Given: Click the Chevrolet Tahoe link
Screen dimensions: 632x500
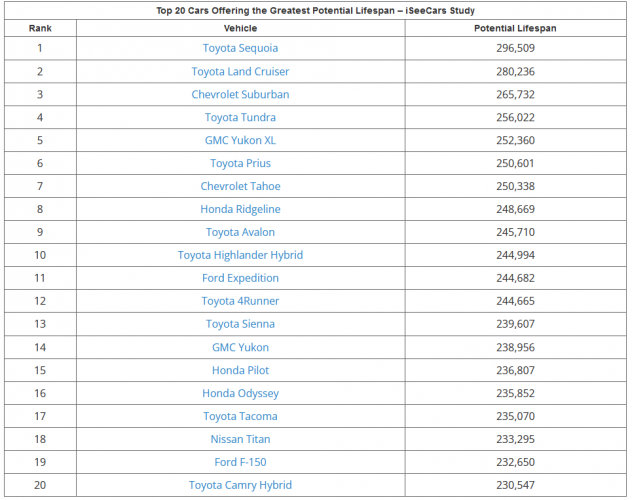Looking at the screenshot, I should pos(240,186).
